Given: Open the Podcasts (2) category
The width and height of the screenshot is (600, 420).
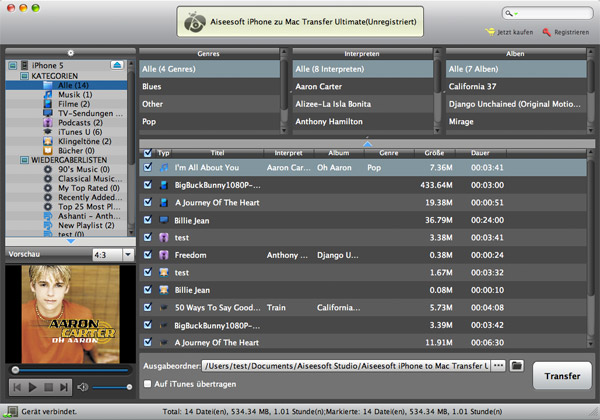Looking at the screenshot, I should coord(80,123).
